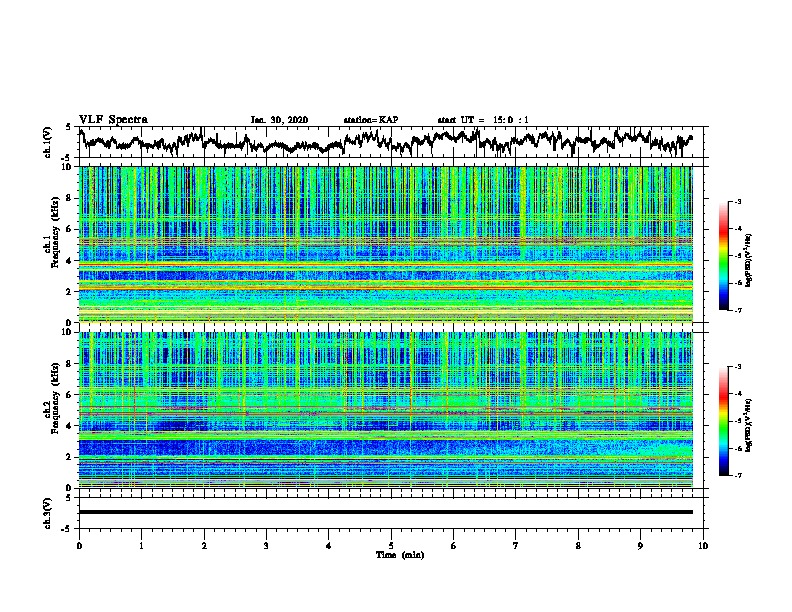Click the time axis tick label '0'

79,546
